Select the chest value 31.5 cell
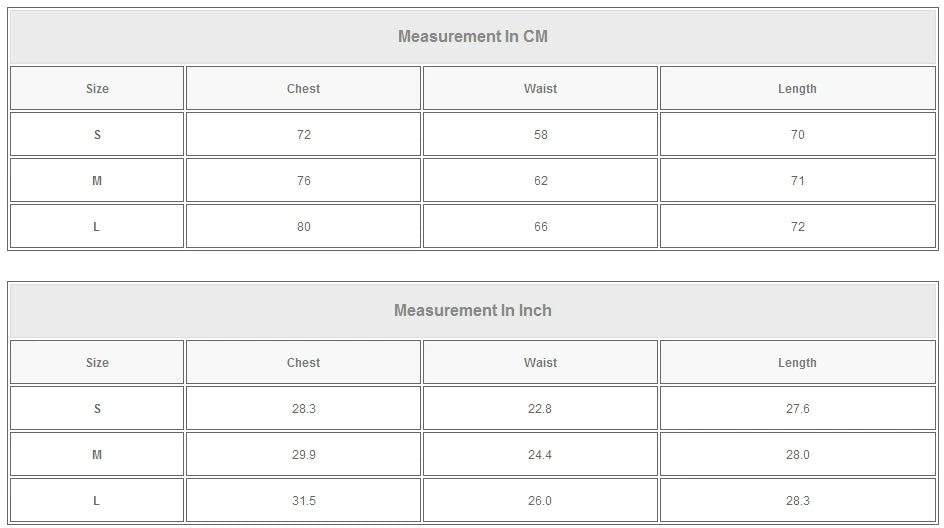Screen dimensions: 944x528 [303, 501]
